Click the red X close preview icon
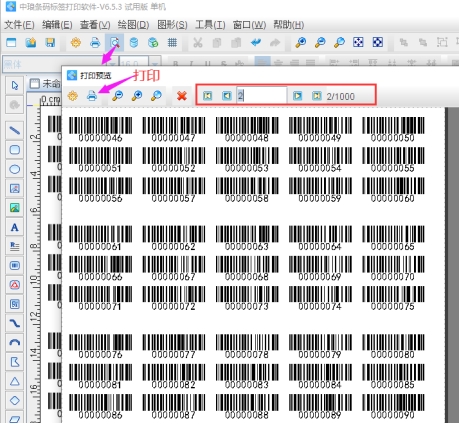The image size is (460, 424). pyautogui.click(x=182, y=96)
